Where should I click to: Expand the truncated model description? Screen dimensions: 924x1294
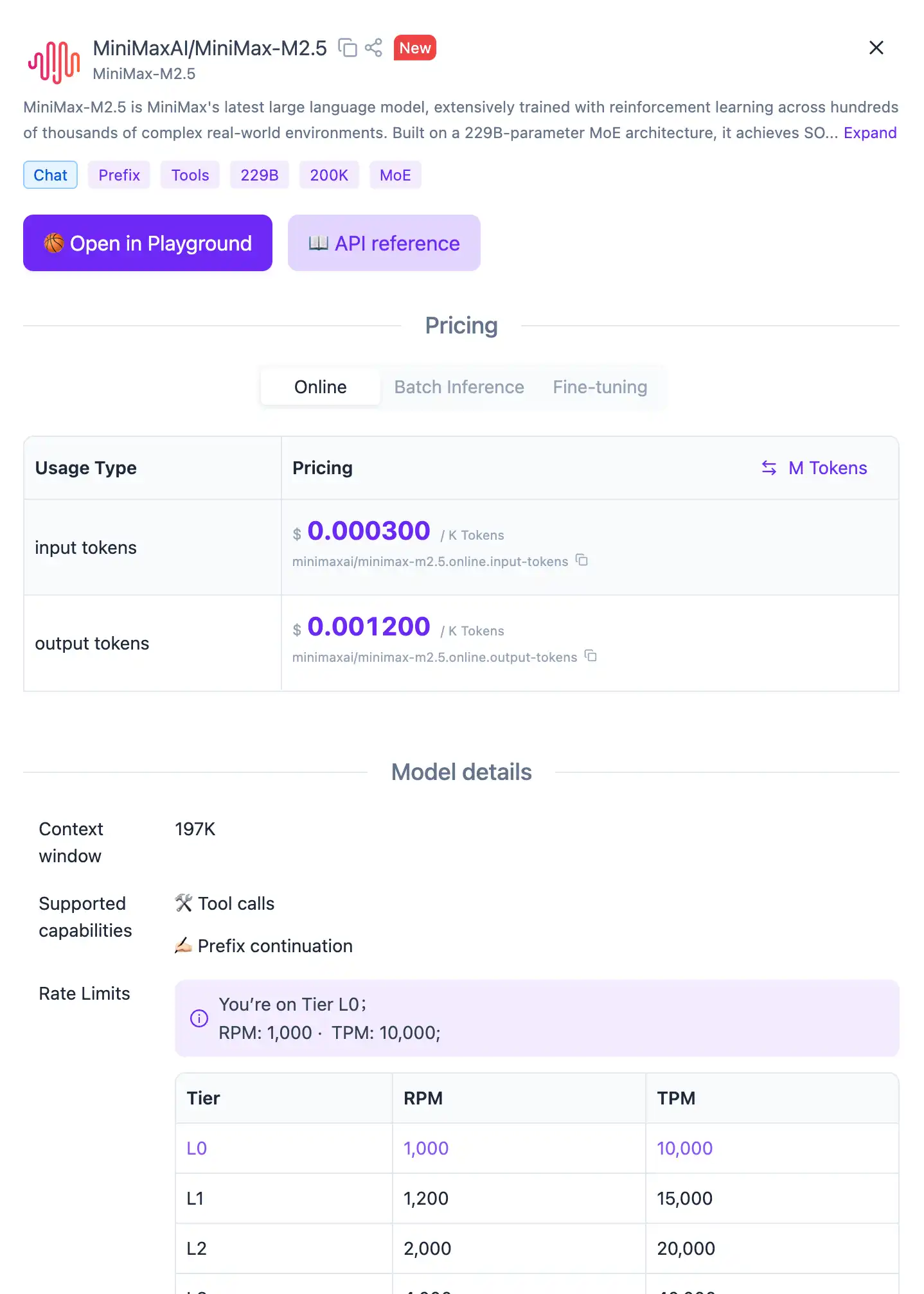tap(869, 133)
